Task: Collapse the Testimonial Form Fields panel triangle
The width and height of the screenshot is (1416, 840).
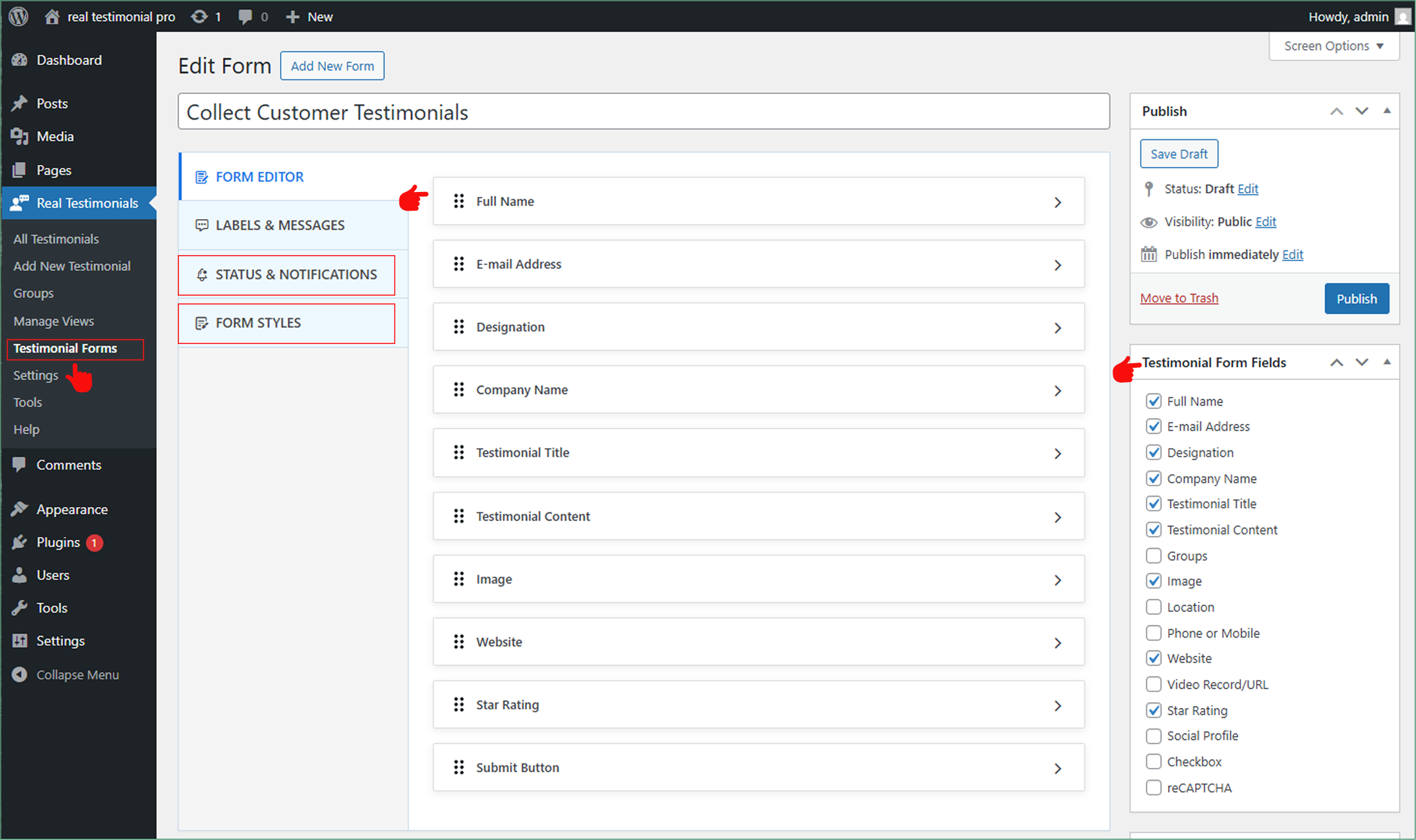Action: tap(1387, 362)
